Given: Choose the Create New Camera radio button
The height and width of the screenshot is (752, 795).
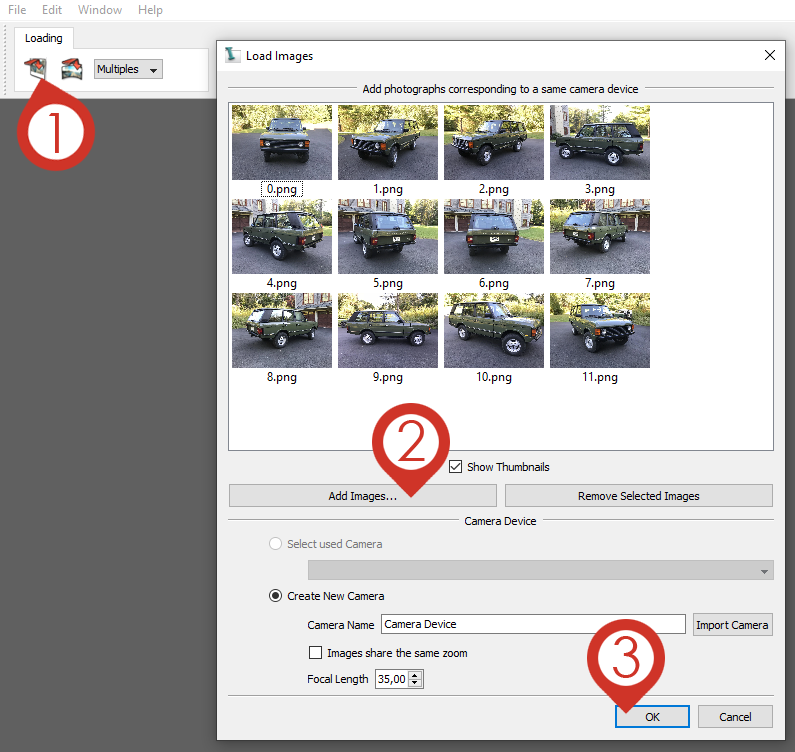Looking at the screenshot, I should [x=275, y=595].
